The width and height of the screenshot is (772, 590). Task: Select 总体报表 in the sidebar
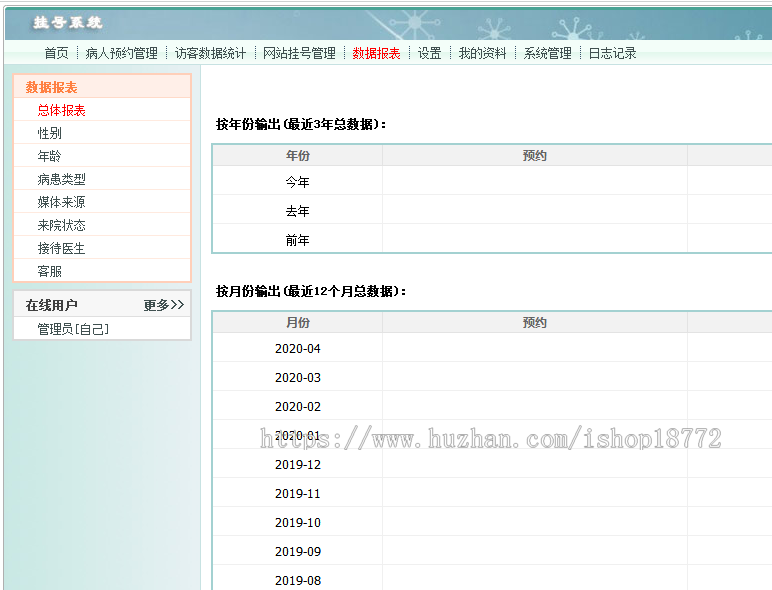[62, 110]
